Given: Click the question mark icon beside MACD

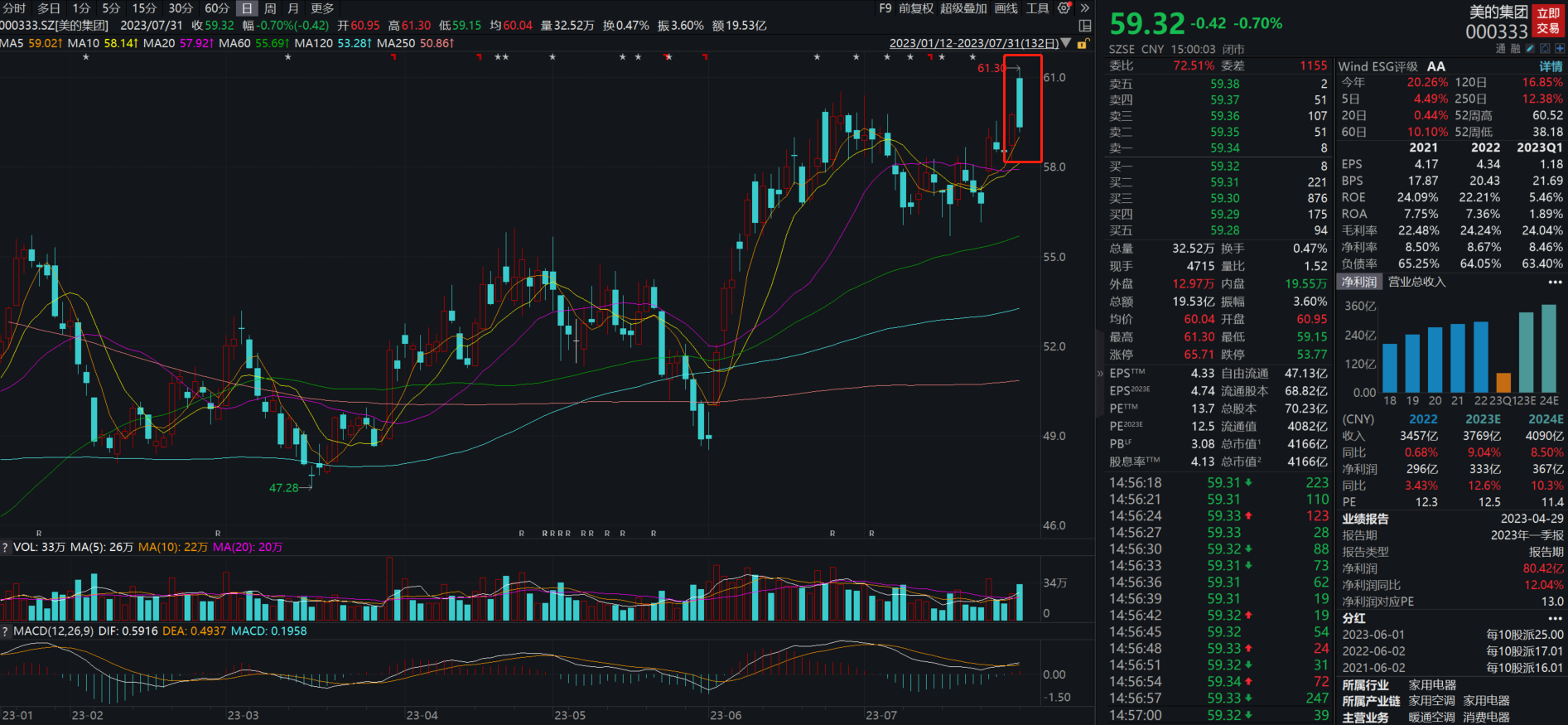Looking at the screenshot, I should click(5, 631).
